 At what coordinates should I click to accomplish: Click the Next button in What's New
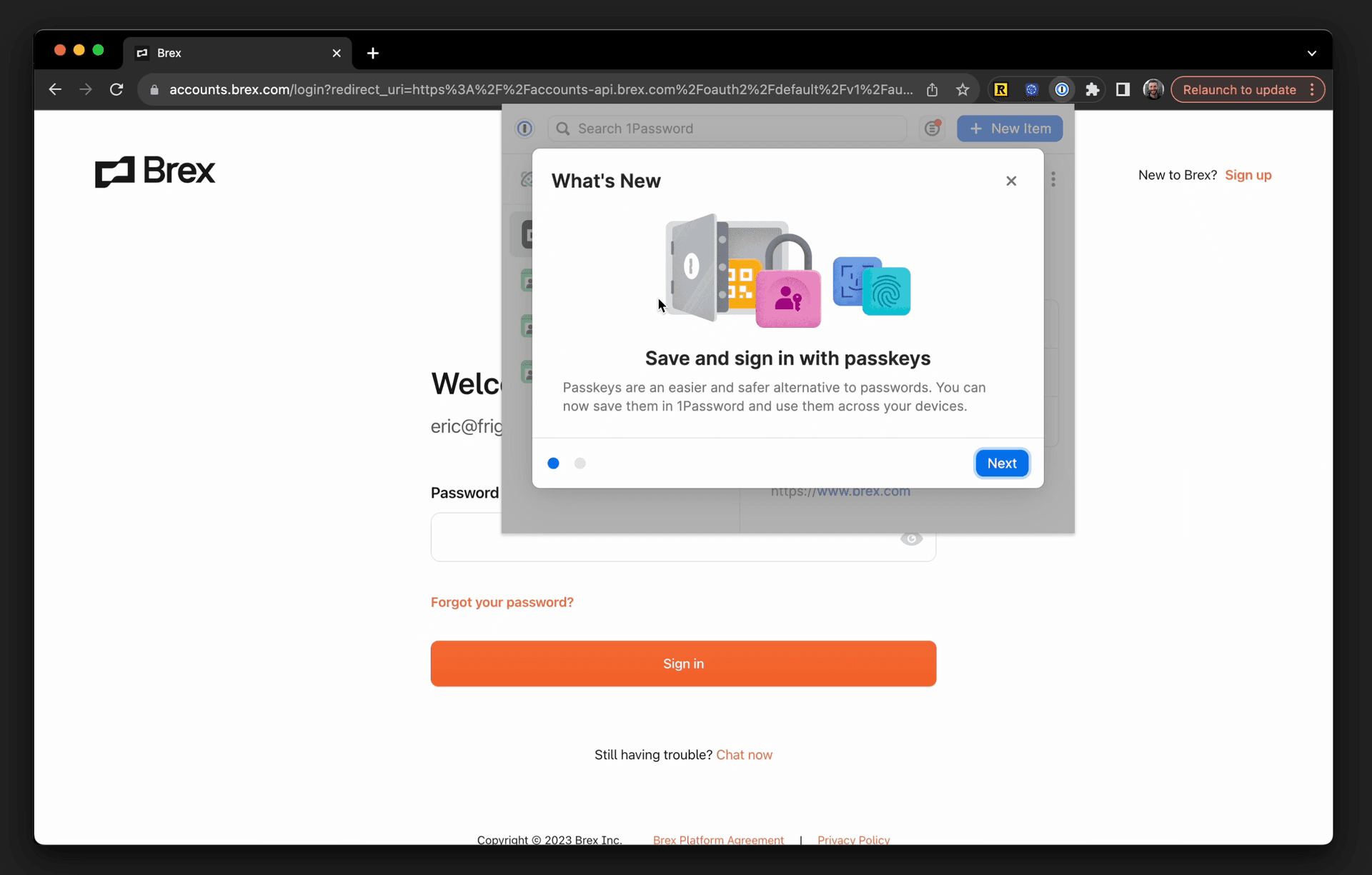tap(1001, 463)
